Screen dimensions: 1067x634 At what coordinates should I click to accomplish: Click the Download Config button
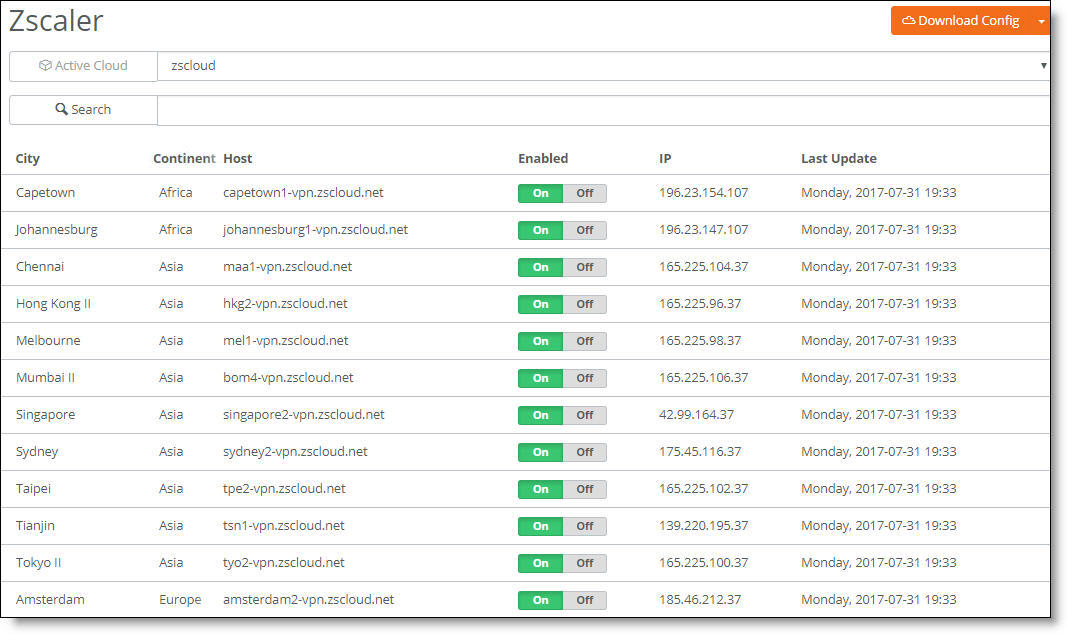961,20
